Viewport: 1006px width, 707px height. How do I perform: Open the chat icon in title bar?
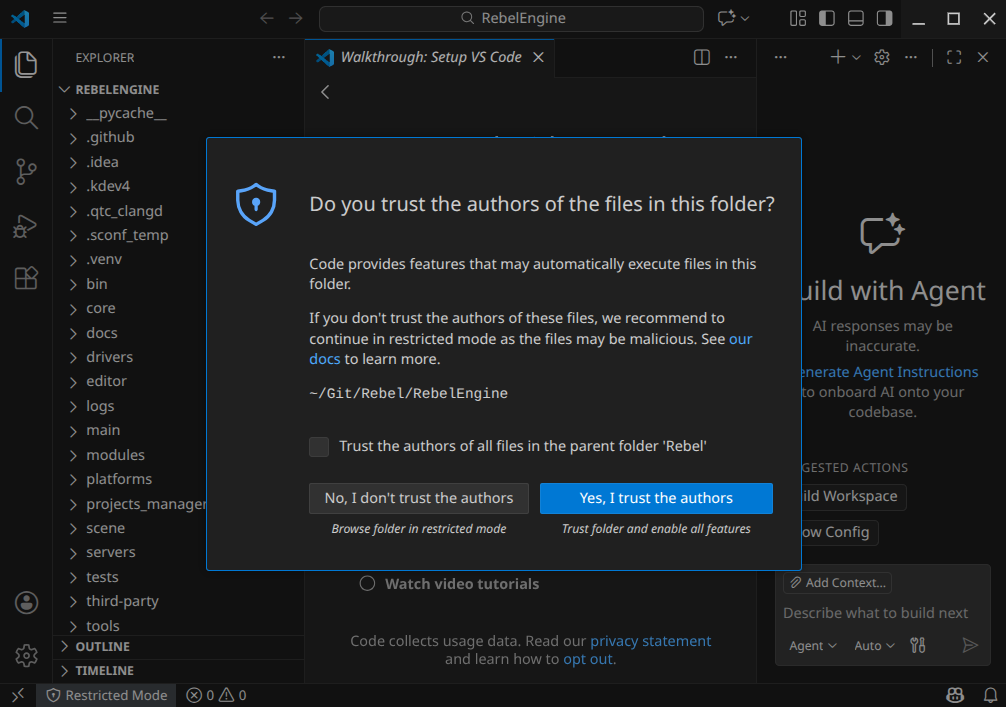[726, 18]
